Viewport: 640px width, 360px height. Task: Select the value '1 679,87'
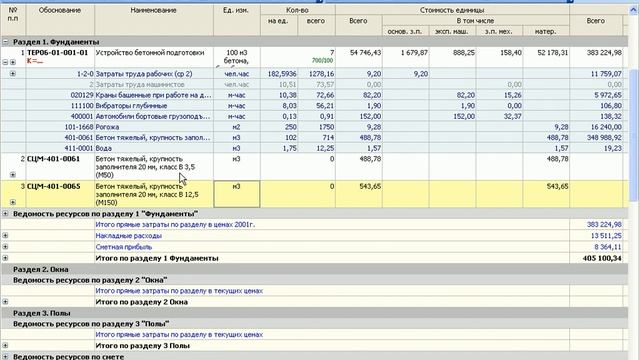point(414,53)
